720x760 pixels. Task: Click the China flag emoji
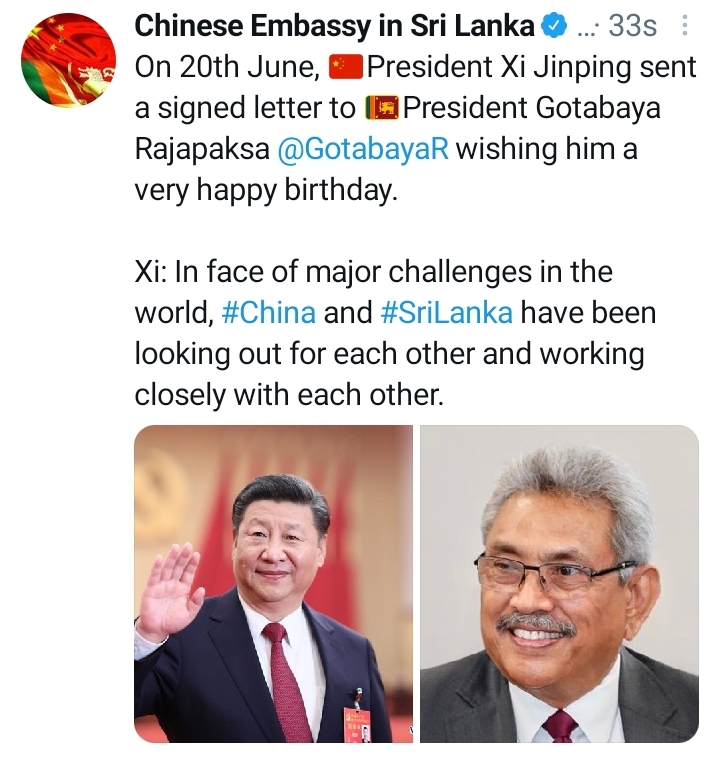tap(346, 68)
